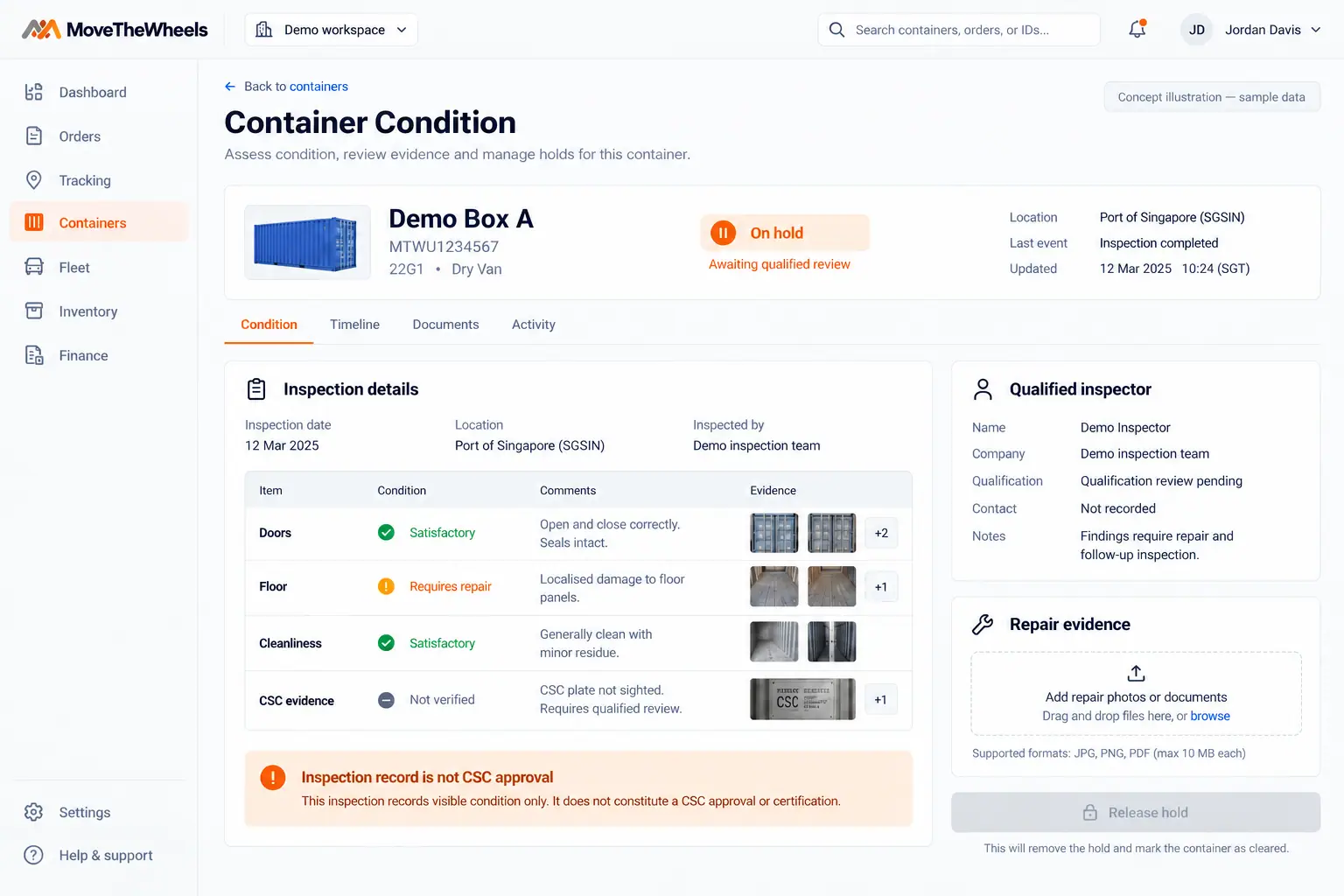Open the Tracking pin icon
The image size is (1344, 896).
coord(34,180)
